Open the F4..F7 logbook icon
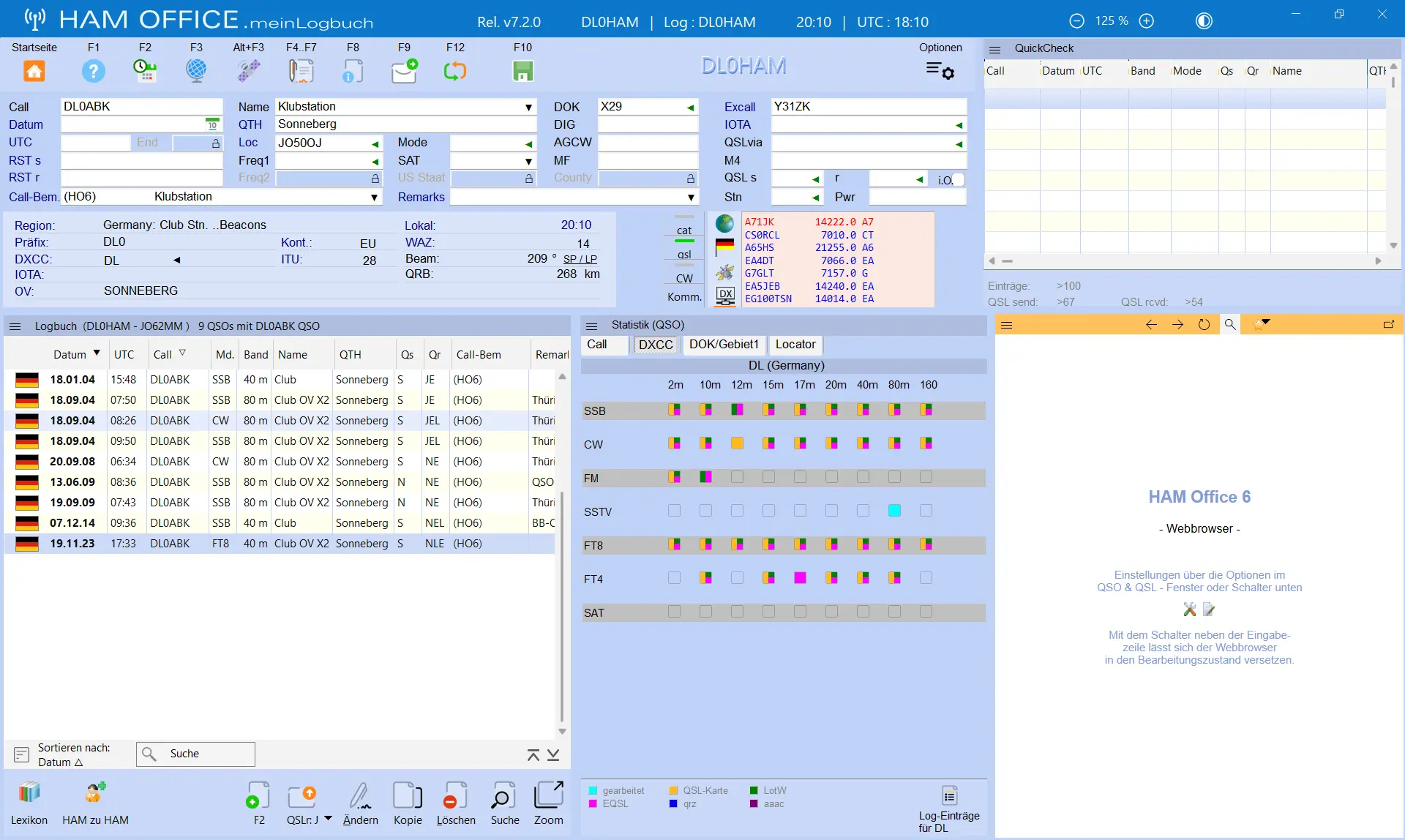The image size is (1405, 840). (301, 71)
